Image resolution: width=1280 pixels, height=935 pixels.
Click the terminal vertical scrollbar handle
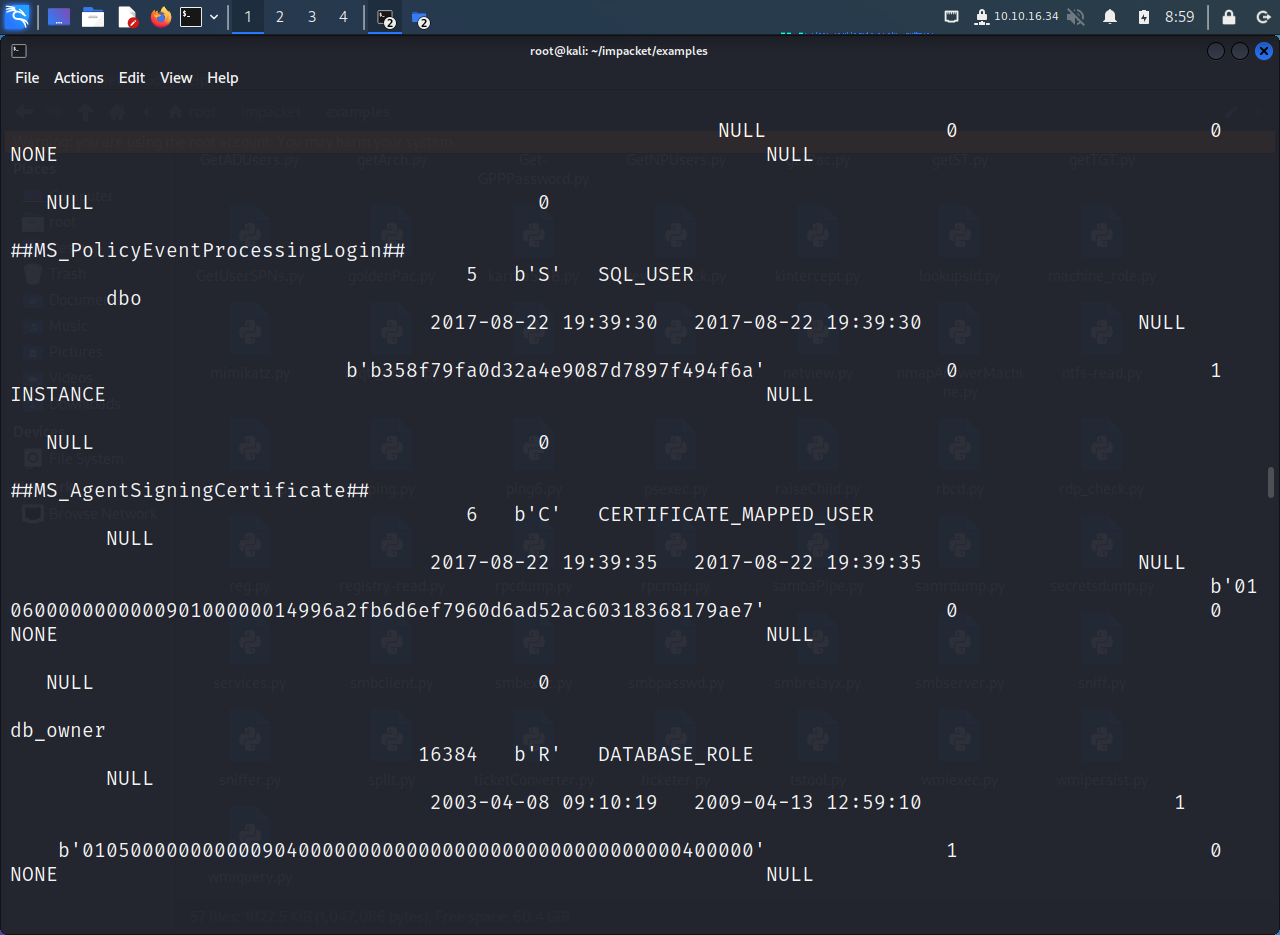coord(1272,481)
